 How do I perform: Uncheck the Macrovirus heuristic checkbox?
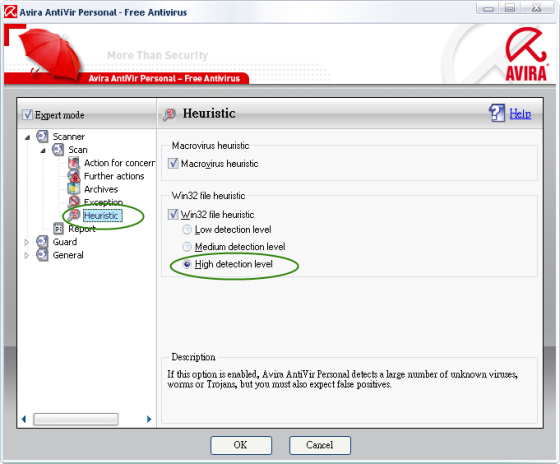(x=173, y=164)
